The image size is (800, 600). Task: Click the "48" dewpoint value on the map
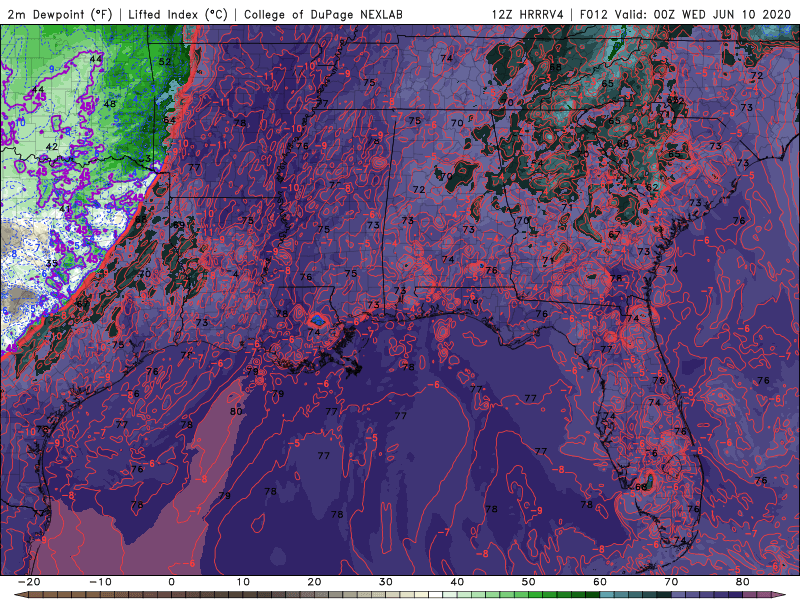(x=110, y=104)
